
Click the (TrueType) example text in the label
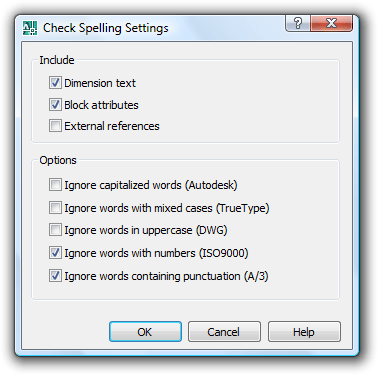tap(243, 208)
